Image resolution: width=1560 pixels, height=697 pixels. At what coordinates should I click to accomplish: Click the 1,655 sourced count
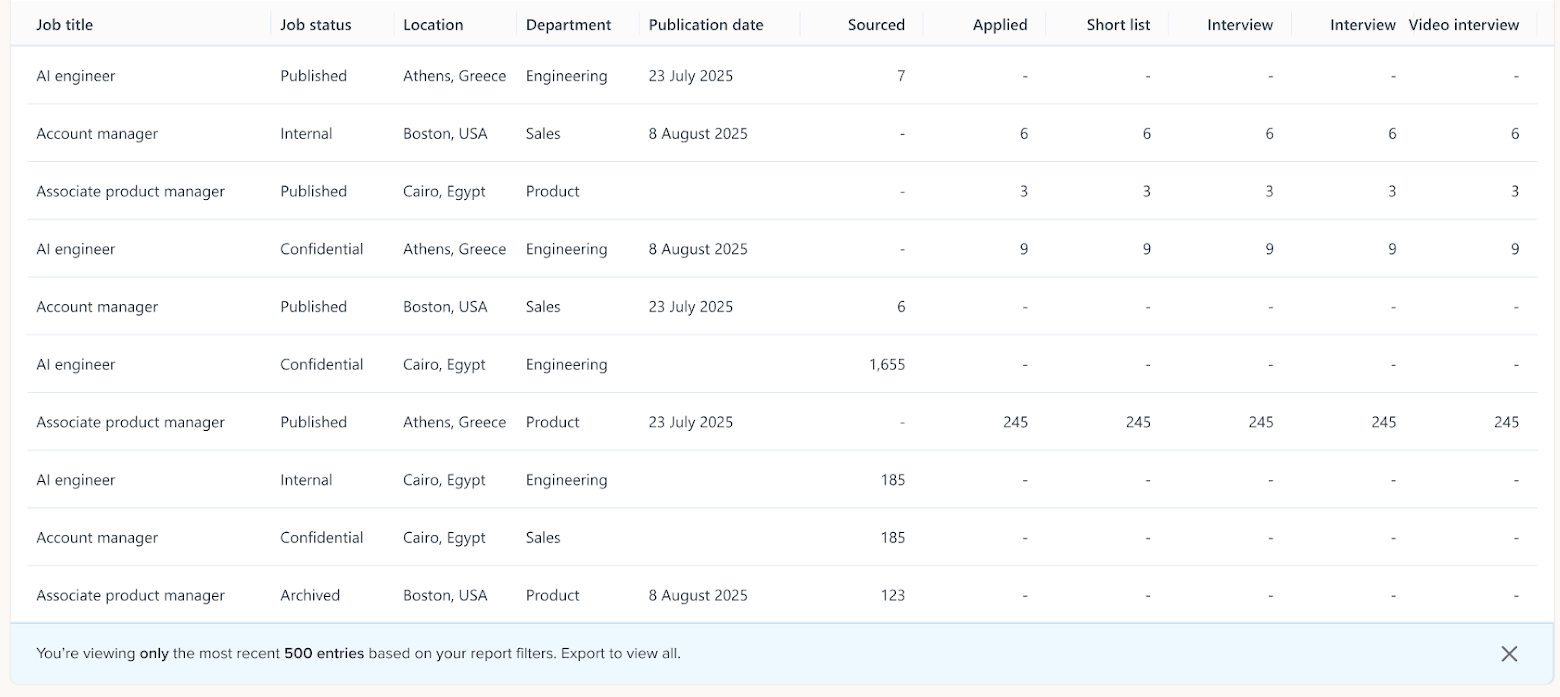pyautogui.click(x=887, y=365)
